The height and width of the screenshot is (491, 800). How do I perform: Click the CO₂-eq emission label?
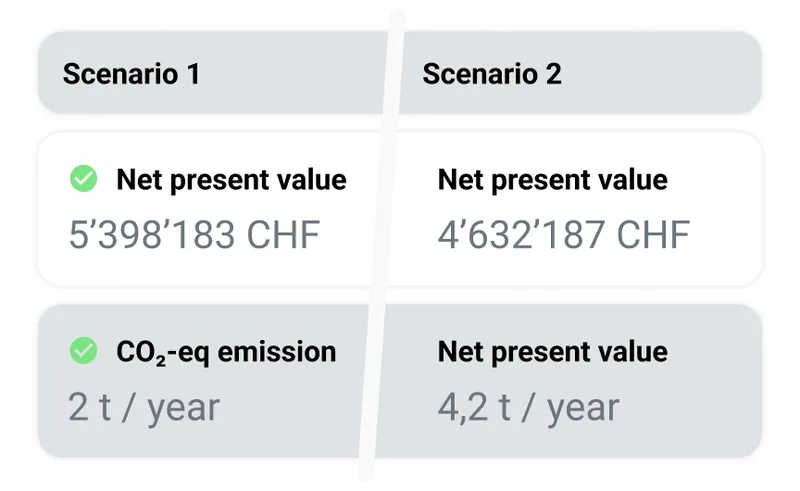pos(226,352)
